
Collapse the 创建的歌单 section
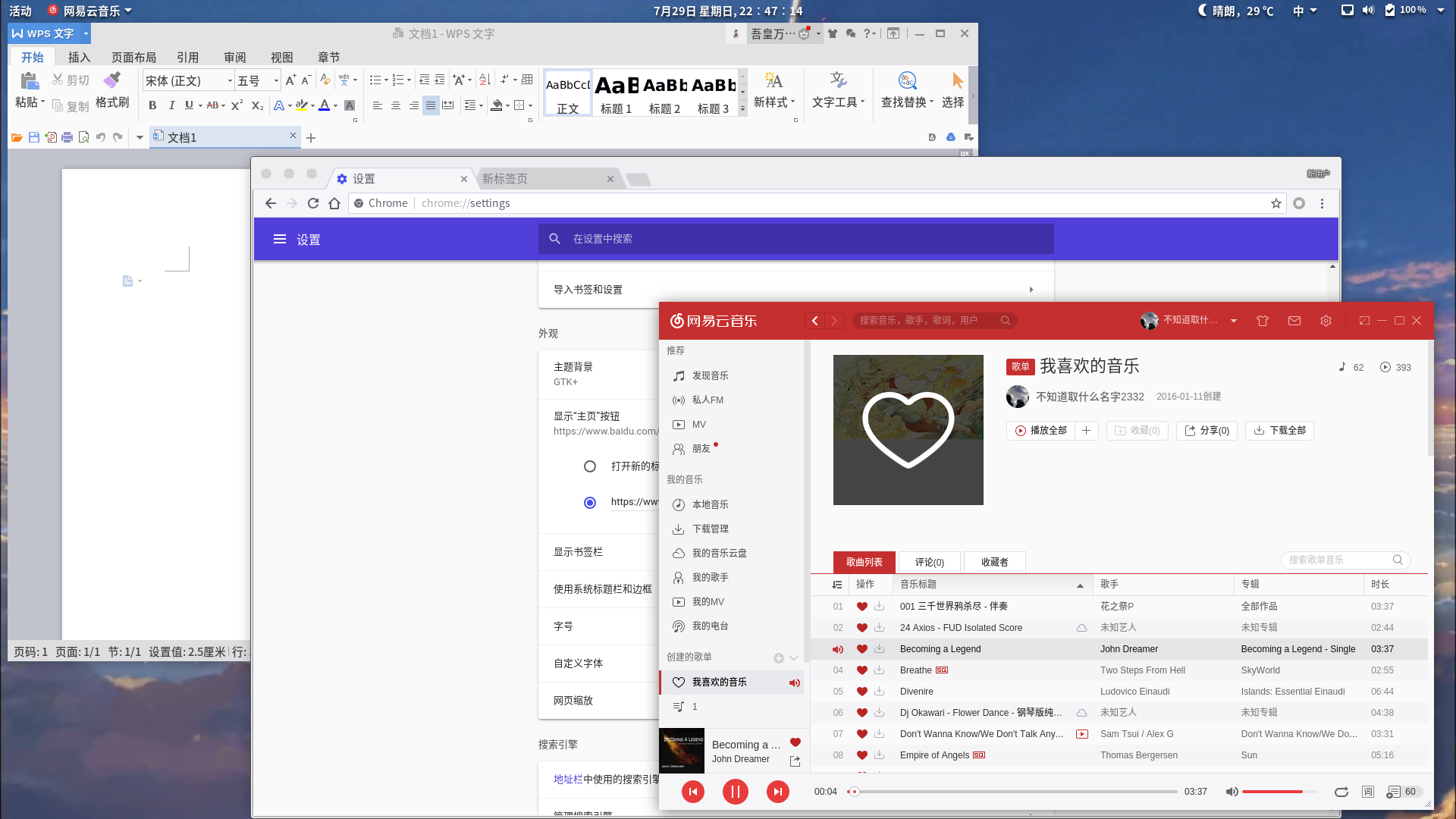(794, 657)
